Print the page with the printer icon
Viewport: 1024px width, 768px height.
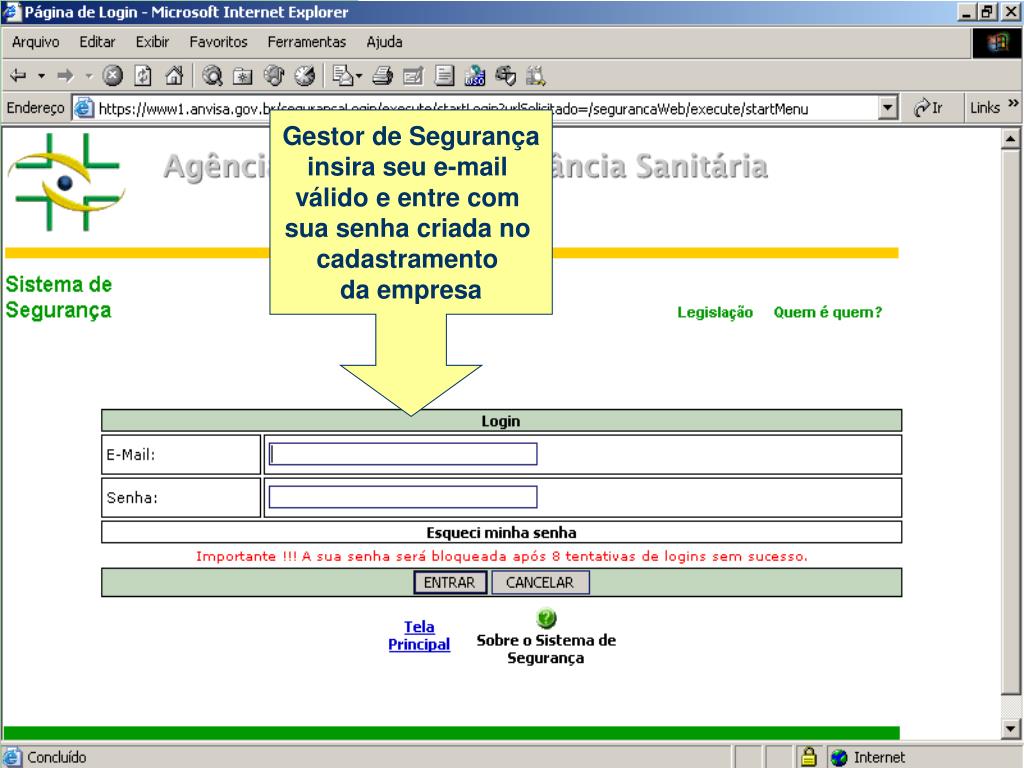point(383,76)
